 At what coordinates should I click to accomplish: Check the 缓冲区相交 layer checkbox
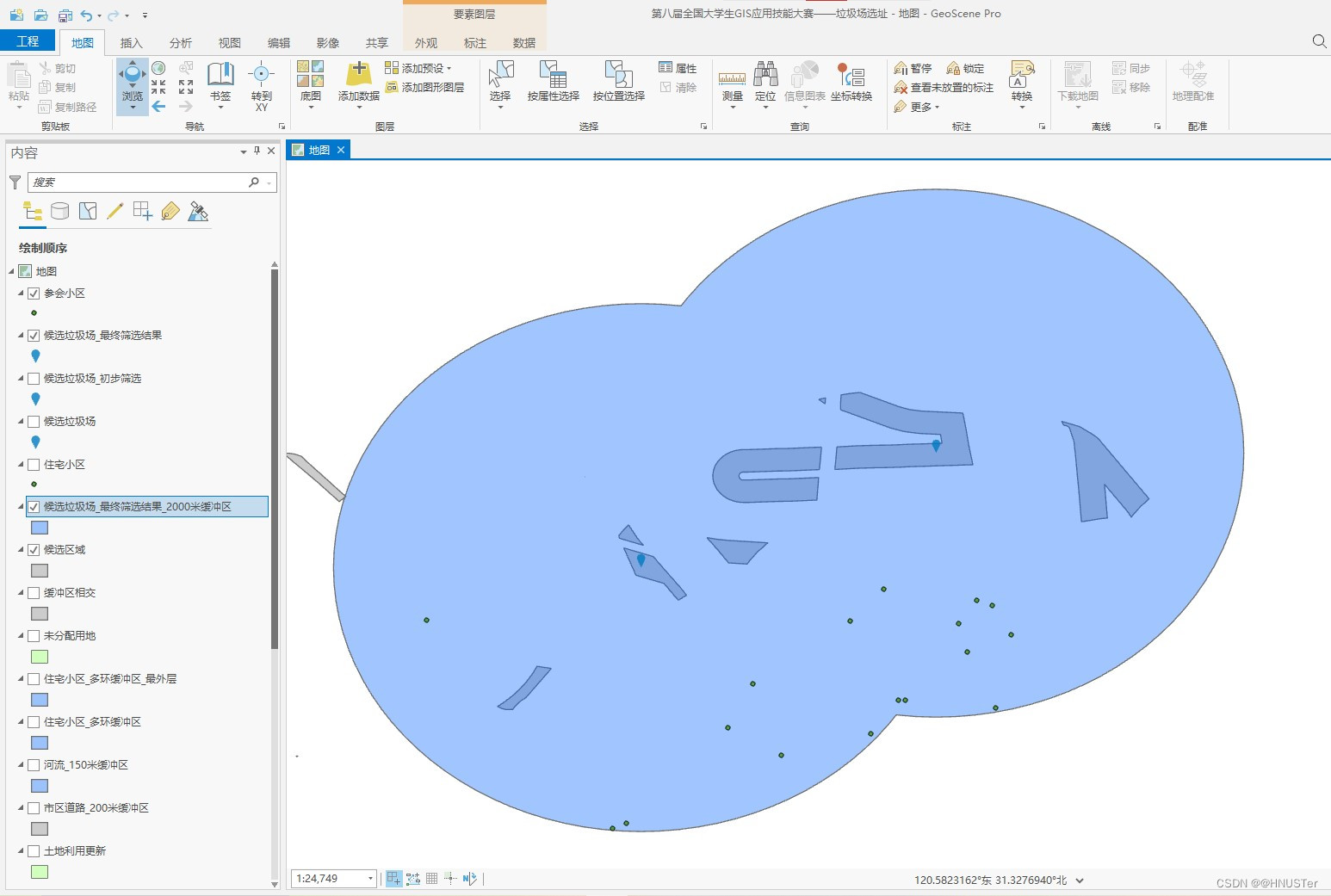(34, 593)
